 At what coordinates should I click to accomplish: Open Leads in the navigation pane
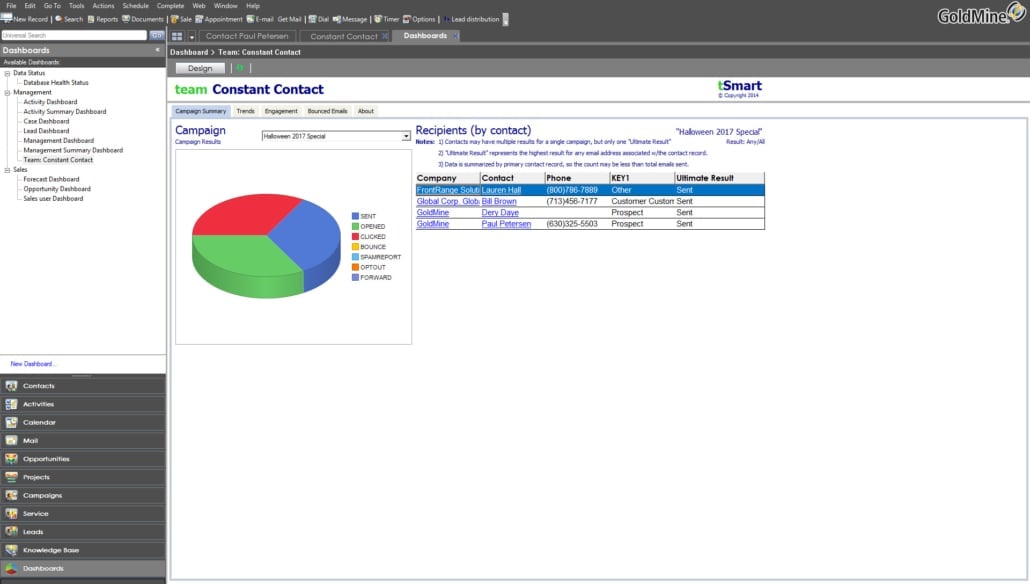(83, 532)
